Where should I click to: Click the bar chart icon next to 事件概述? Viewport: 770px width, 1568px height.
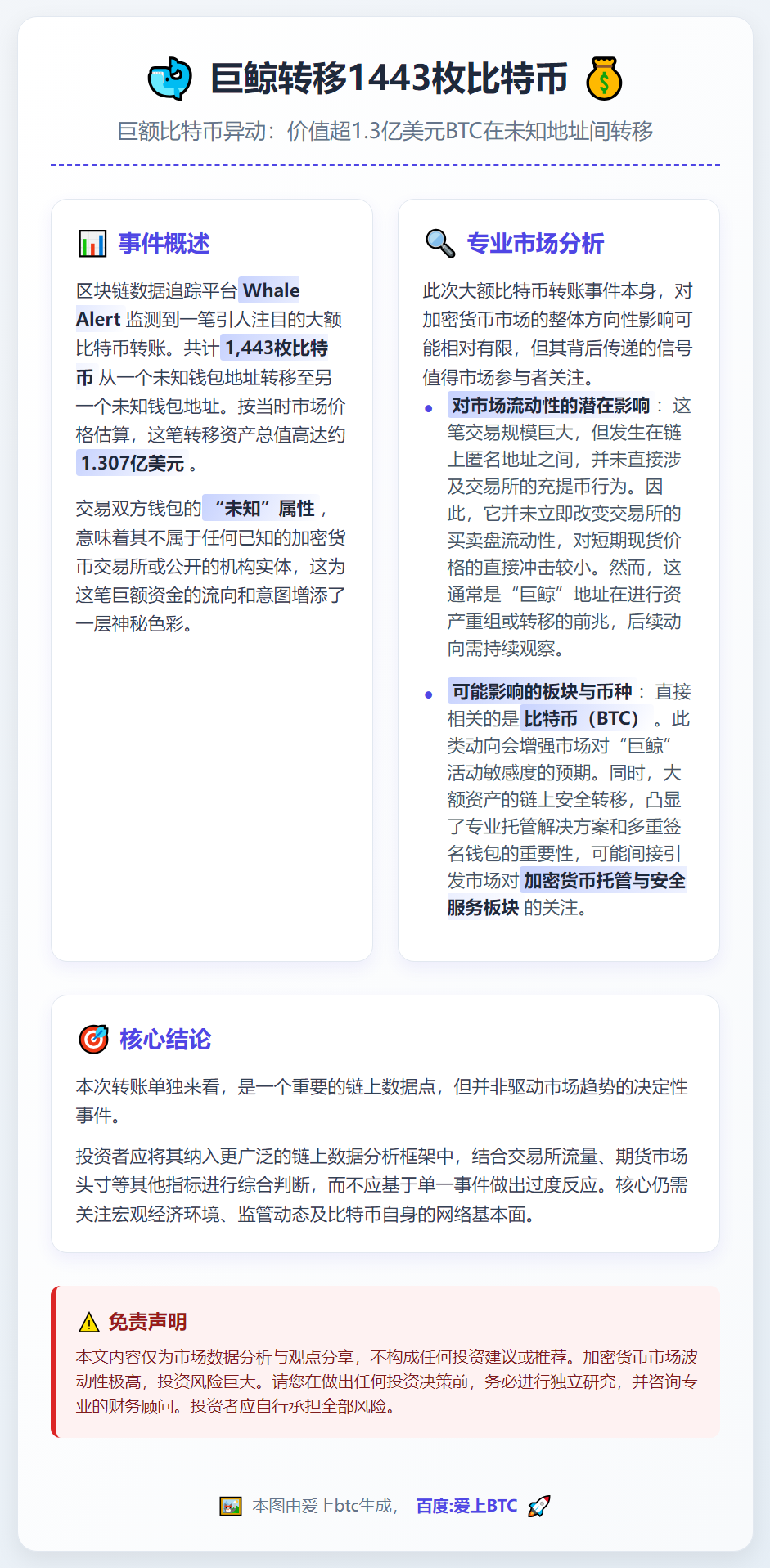(92, 244)
